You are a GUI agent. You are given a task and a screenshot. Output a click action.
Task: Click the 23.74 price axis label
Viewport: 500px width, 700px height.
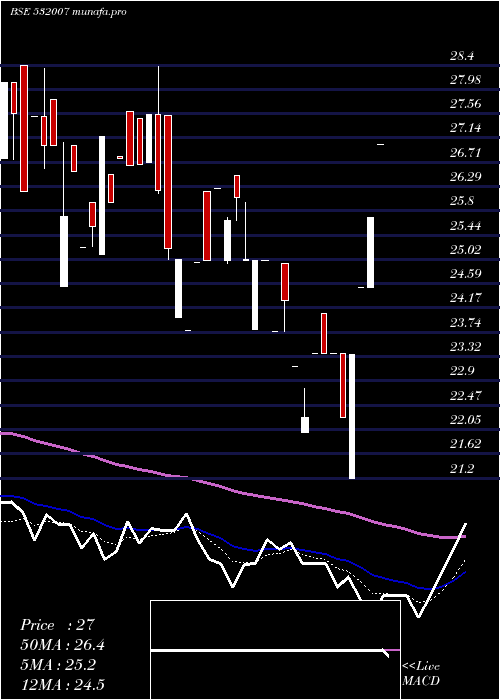click(465, 322)
